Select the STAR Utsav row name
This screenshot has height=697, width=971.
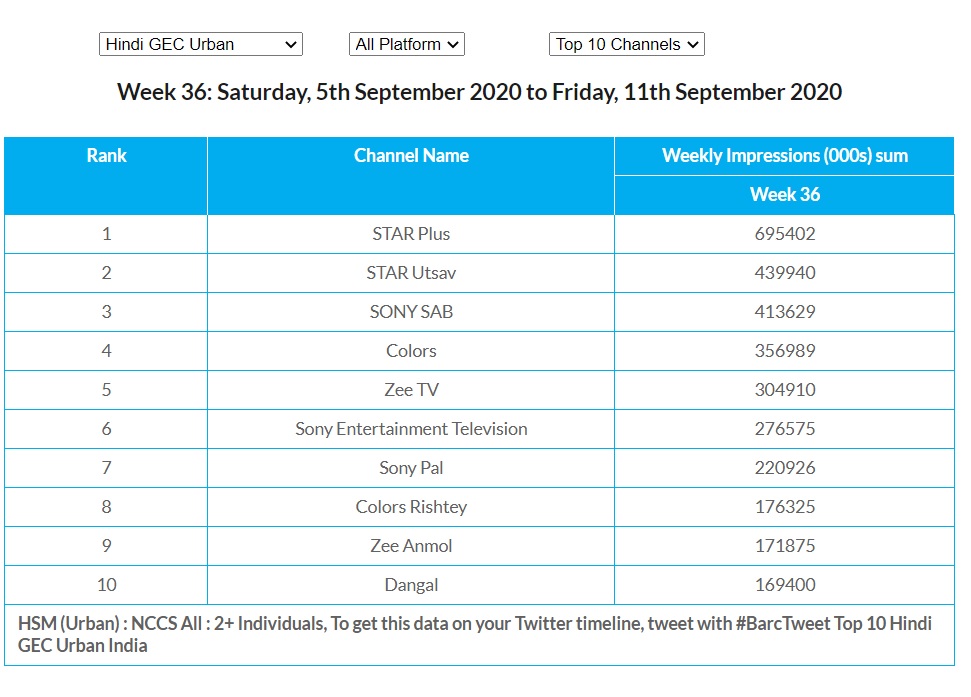(x=411, y=273)
